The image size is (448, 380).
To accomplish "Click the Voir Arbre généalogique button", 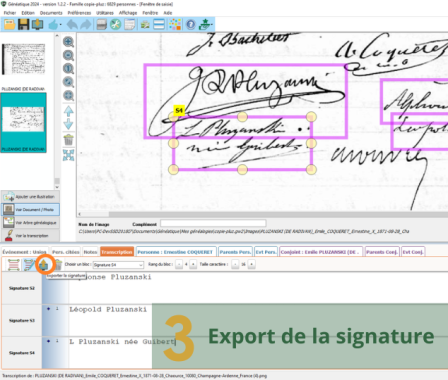I will (30, 223).
